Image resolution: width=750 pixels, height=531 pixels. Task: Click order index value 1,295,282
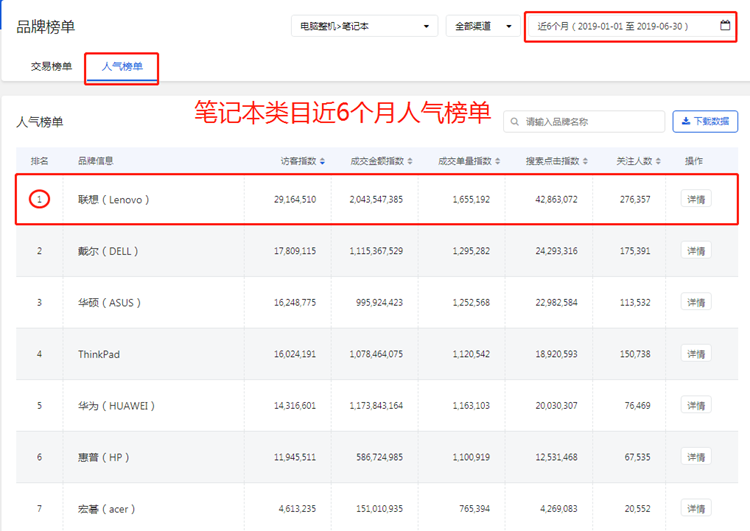tap(471, 251)
